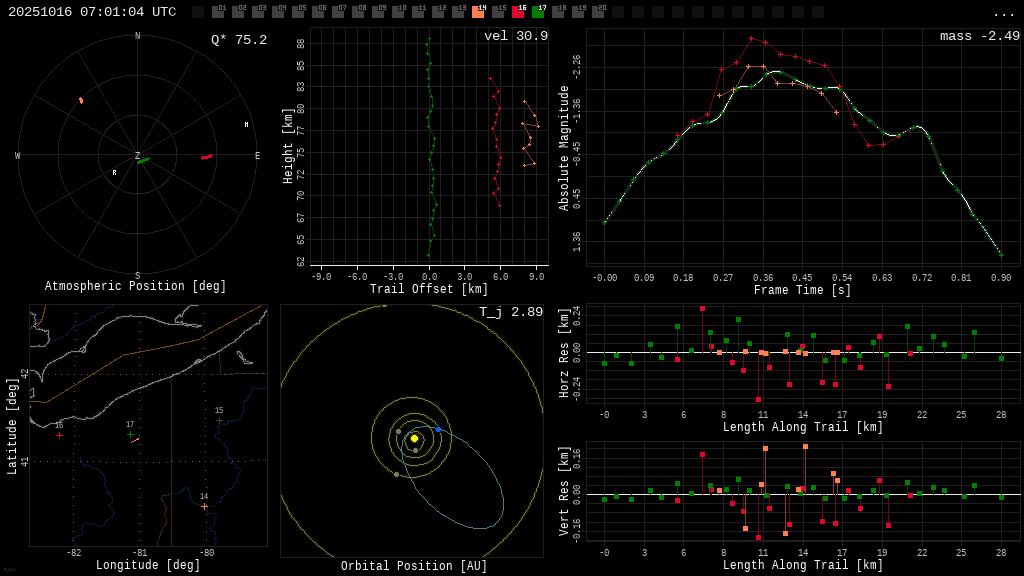Click station 16 red cross on map
1024x576 pixels.
click(x=59, y=435)
